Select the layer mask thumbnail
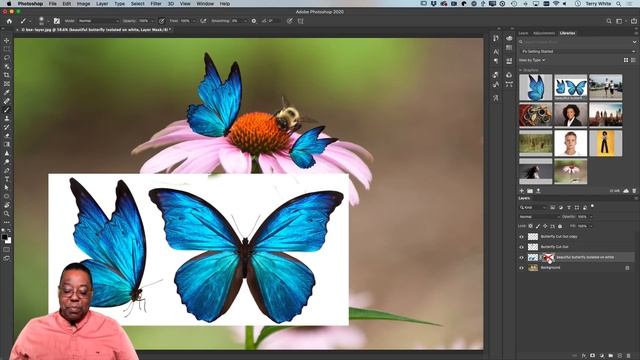The width and height of the screenshot is (640, 360). click(x=548, y=258)
